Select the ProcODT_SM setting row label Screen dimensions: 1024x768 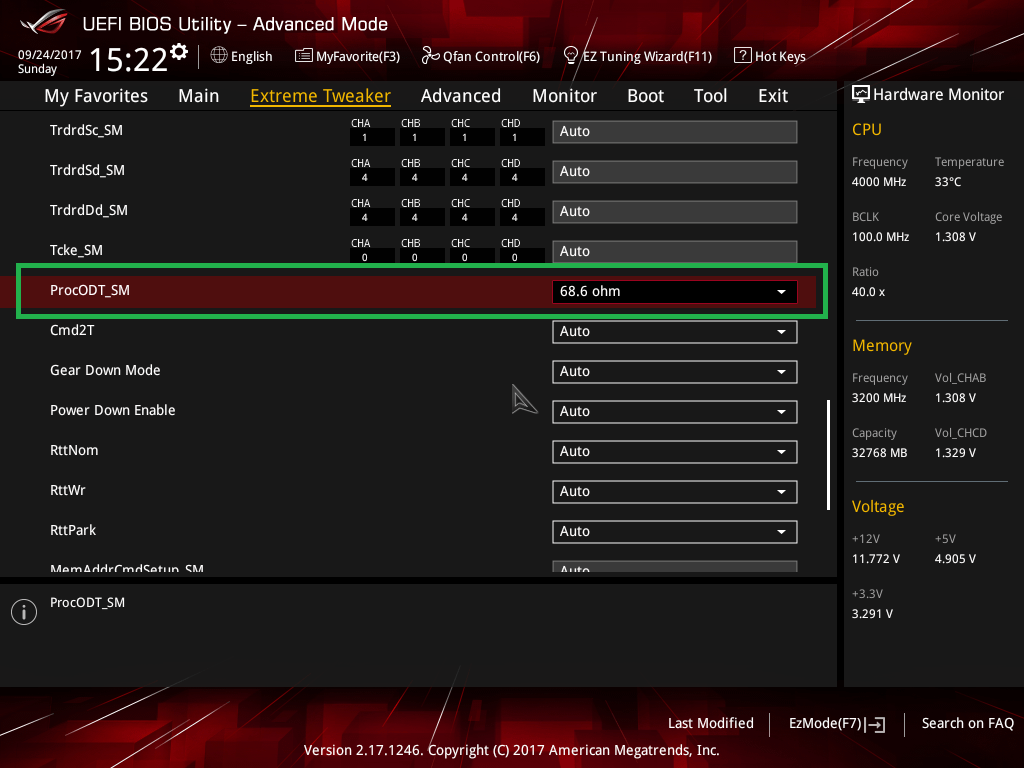(90, 290)
